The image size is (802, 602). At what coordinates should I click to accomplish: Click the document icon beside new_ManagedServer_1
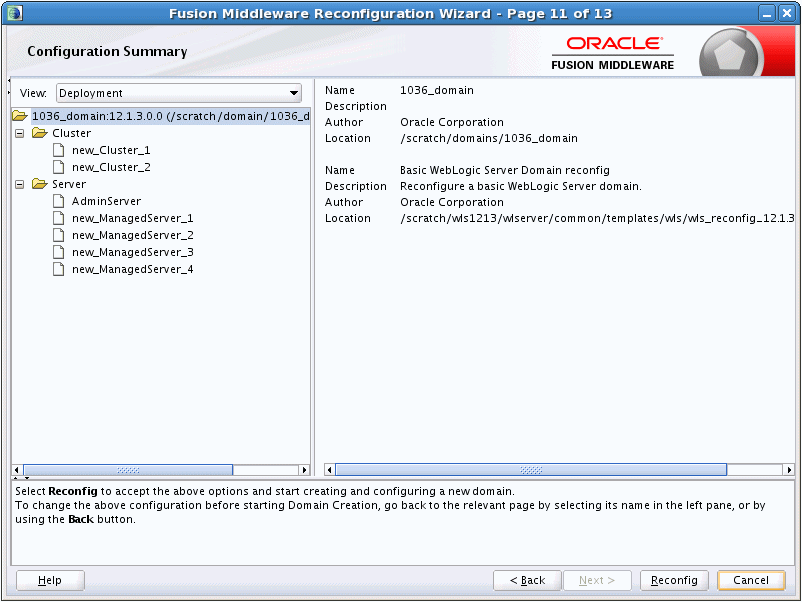pos(59,218)
